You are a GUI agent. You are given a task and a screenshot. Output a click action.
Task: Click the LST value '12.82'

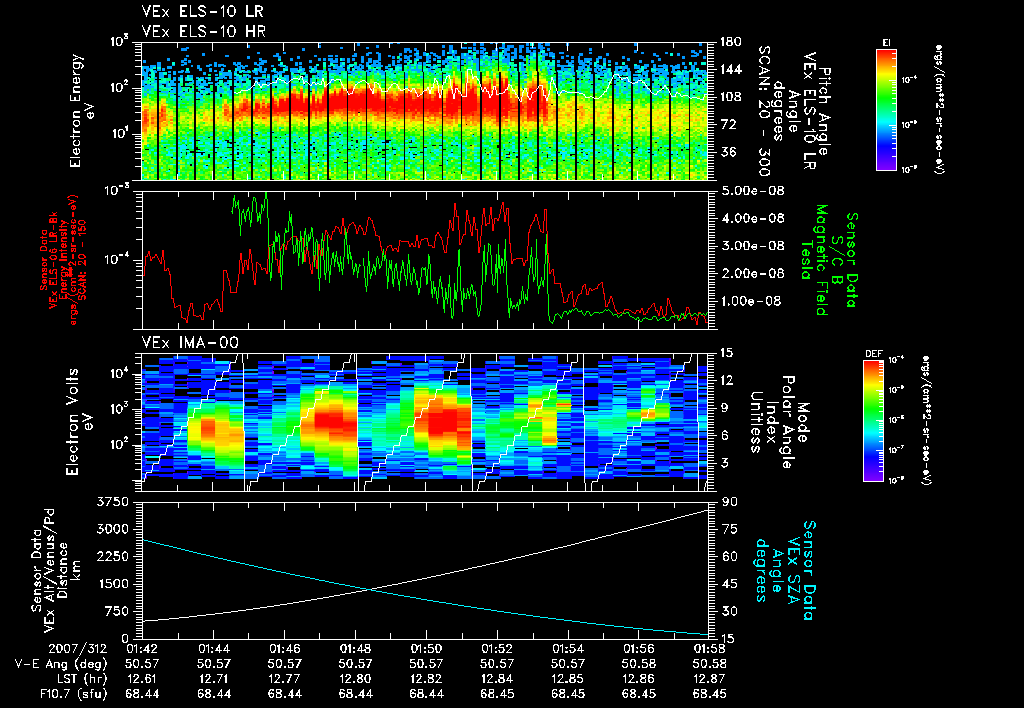coord(426,679)
